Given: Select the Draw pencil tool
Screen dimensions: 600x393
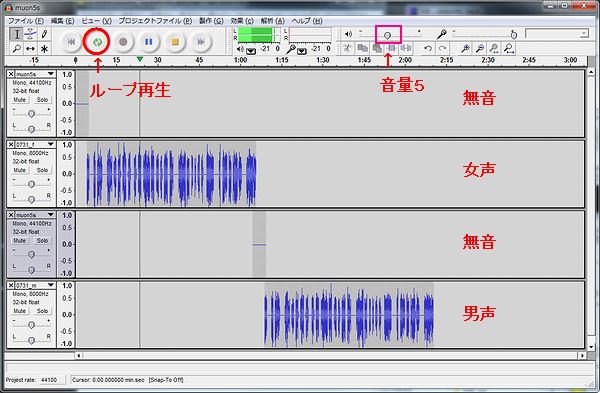Looking at the screenshot, I should (44, 34).
